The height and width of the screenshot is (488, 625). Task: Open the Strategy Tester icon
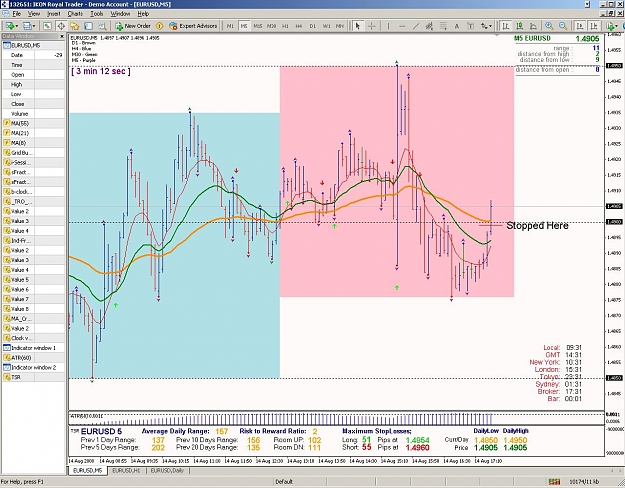[x=102, y=26]
